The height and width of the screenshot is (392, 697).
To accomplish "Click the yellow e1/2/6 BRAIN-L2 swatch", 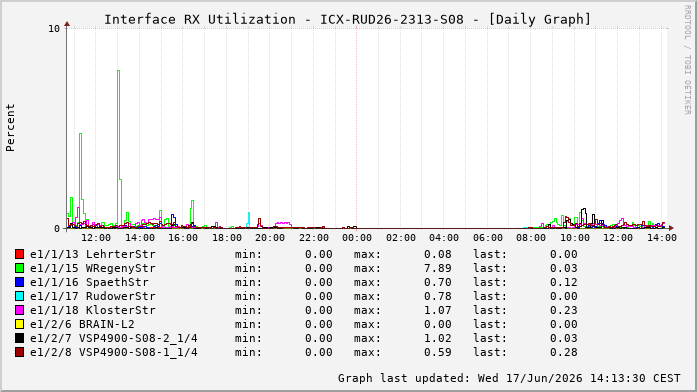I will [19, 324].
